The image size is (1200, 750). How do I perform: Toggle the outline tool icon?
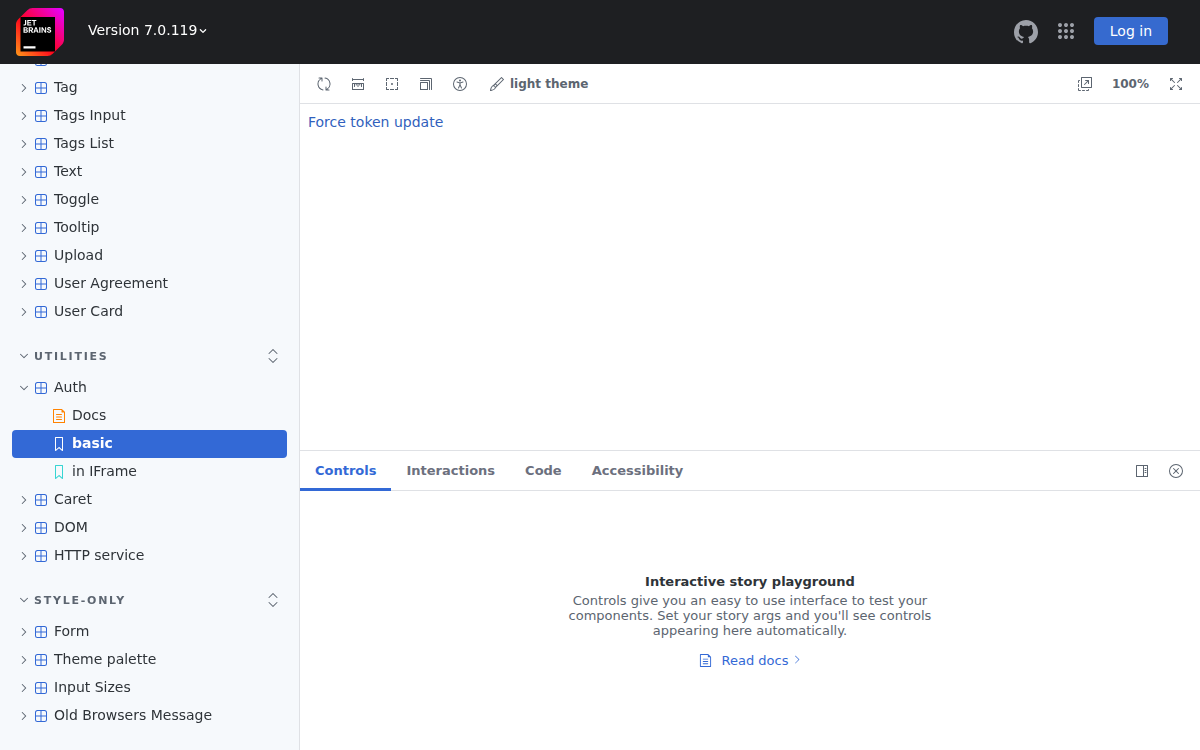point(392,84)
